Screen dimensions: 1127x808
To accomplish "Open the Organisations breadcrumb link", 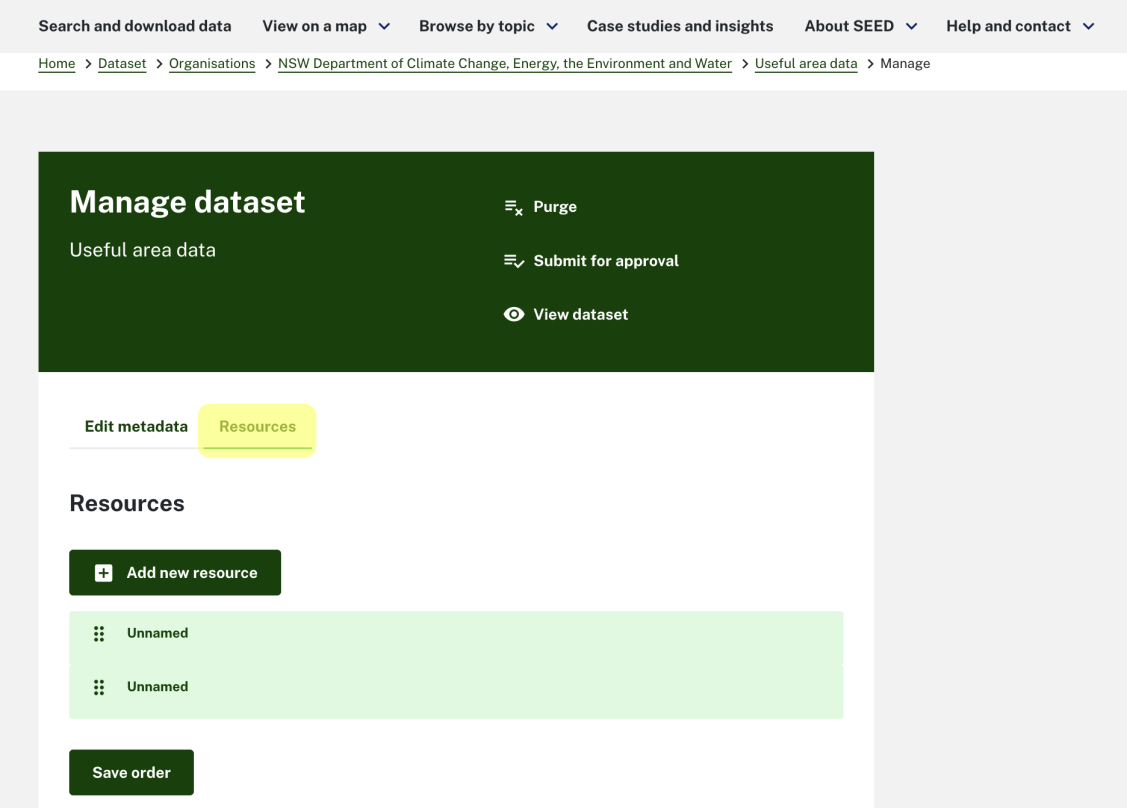I will [x=212, y=63].
